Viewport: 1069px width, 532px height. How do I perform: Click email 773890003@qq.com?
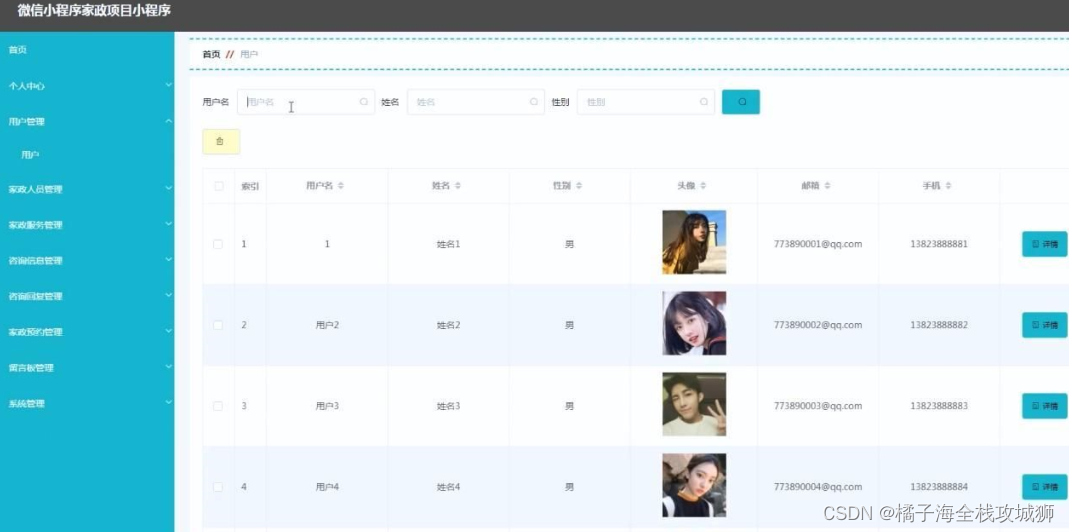[x=818, y=406]
